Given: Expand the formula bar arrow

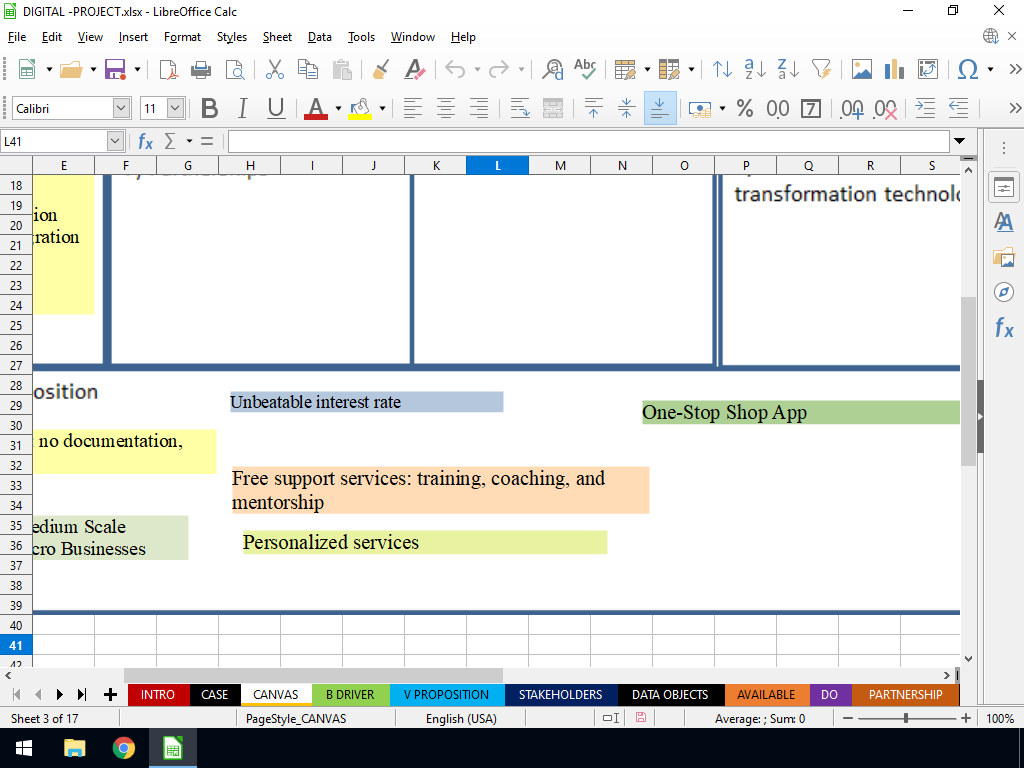Looking at the screenshot, I should (959, 141).
